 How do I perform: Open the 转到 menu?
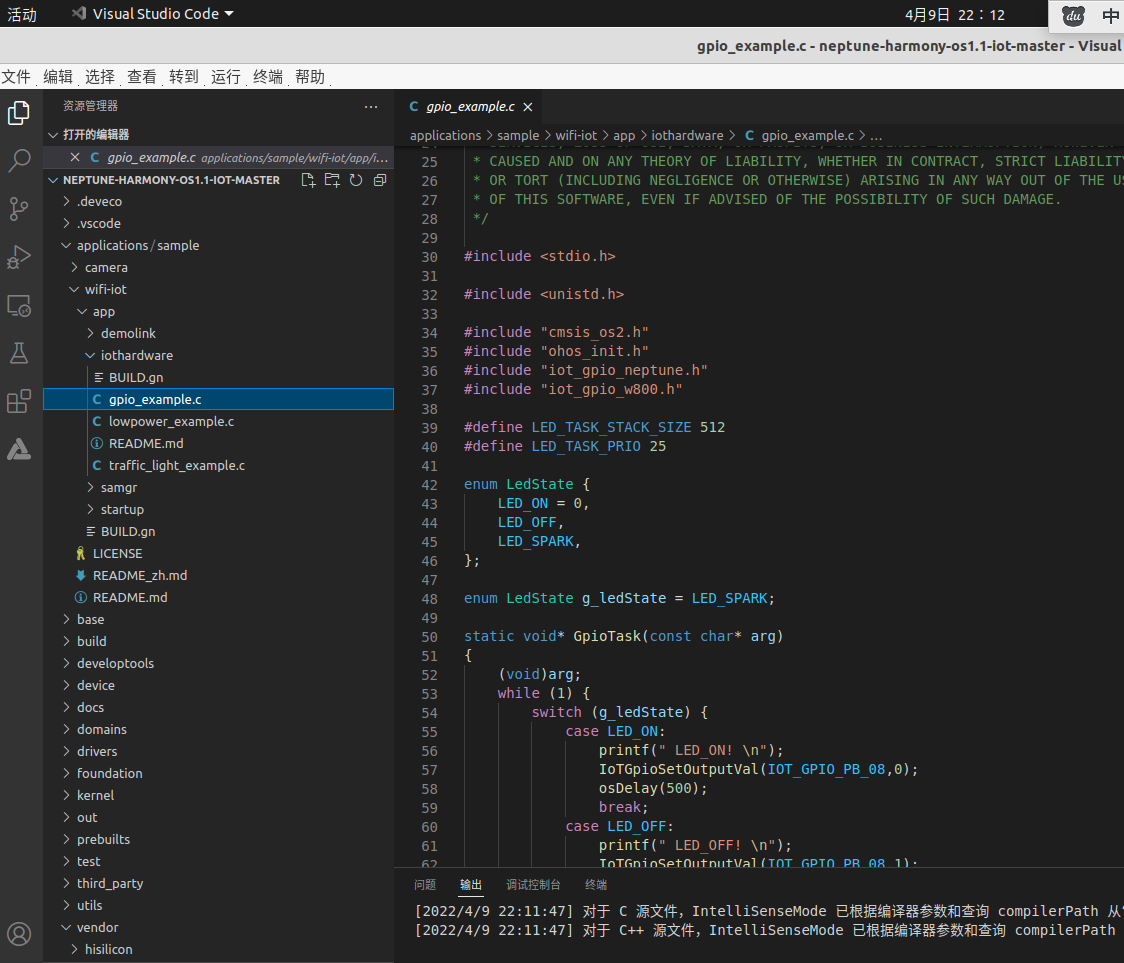[184, 77]
